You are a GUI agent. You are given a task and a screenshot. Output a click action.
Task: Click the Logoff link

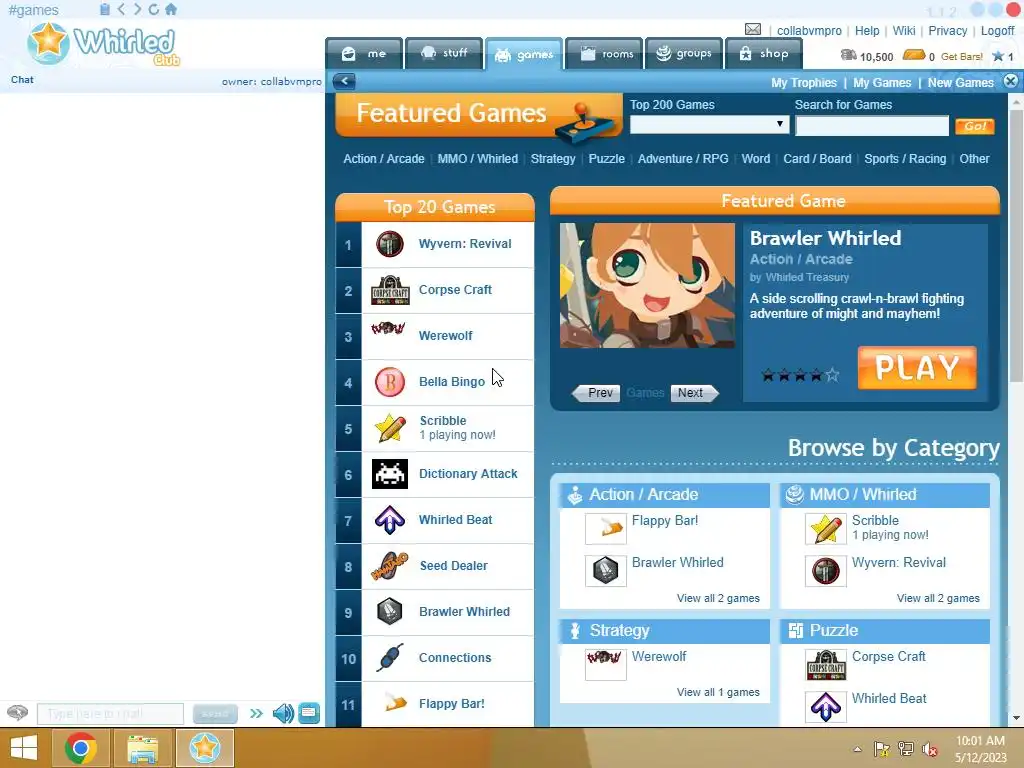997,31
